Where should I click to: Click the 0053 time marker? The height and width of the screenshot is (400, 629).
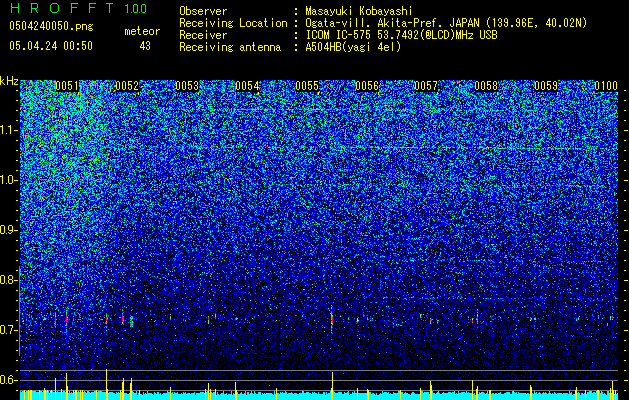click(187, 86)
